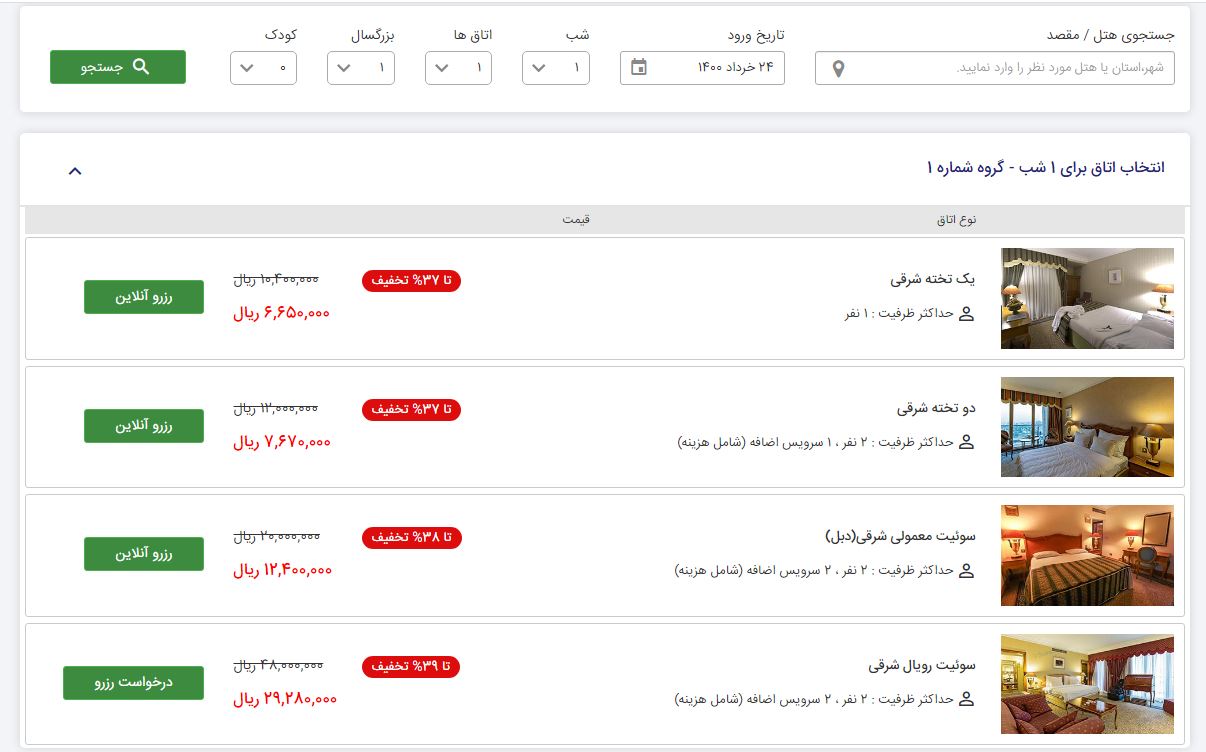Image resolution: width=1206 pixels, height=752 pixels.
Task: Click the struck-through price ۲۰,۰۰۰,۰۰۰ ریال
Action: tap(277, 537)
